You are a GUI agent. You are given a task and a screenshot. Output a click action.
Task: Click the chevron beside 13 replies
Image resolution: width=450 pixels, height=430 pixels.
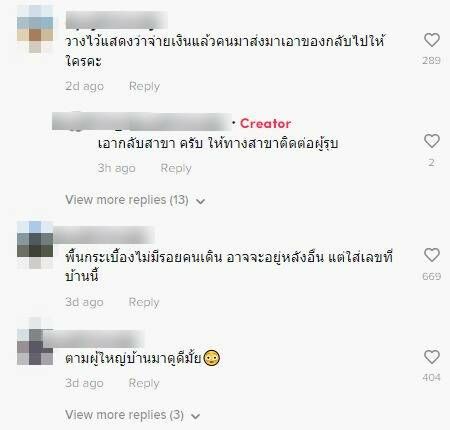[200, 201]
